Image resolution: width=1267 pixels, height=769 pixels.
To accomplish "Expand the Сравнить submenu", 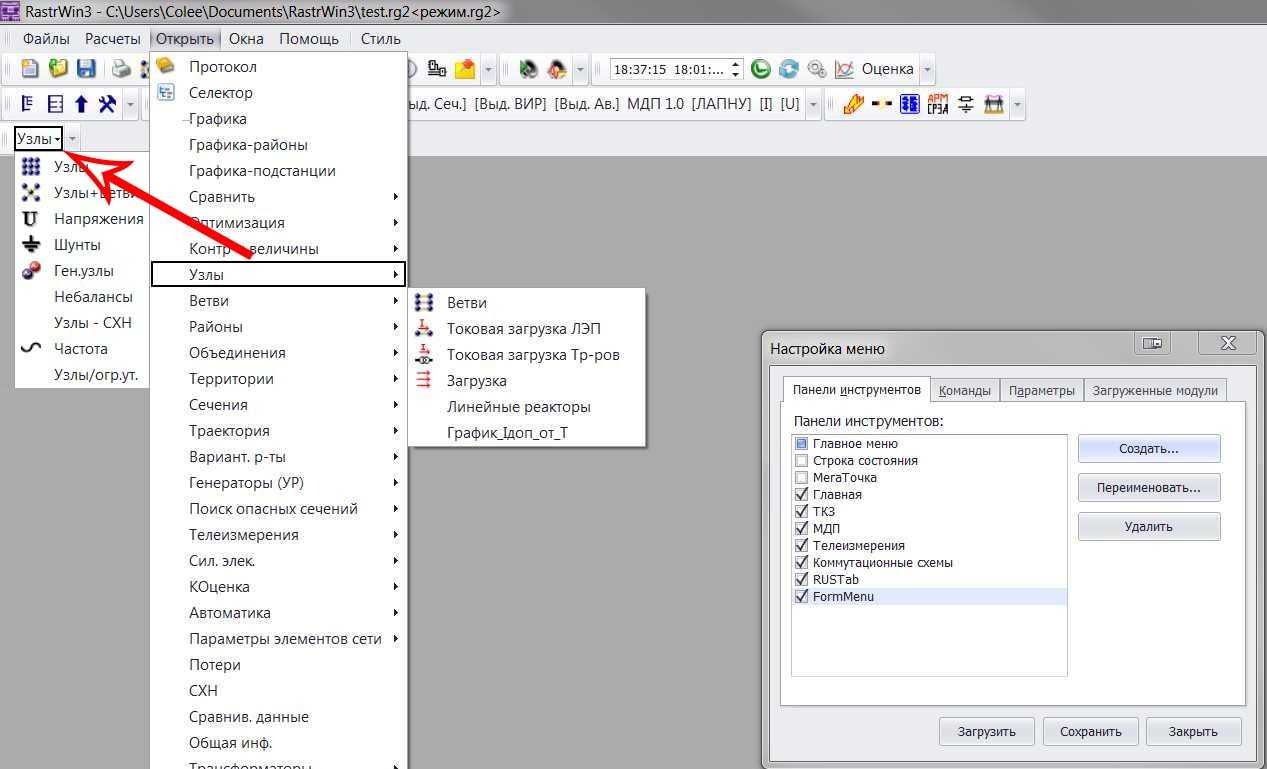I will click(x=279, y=197).
